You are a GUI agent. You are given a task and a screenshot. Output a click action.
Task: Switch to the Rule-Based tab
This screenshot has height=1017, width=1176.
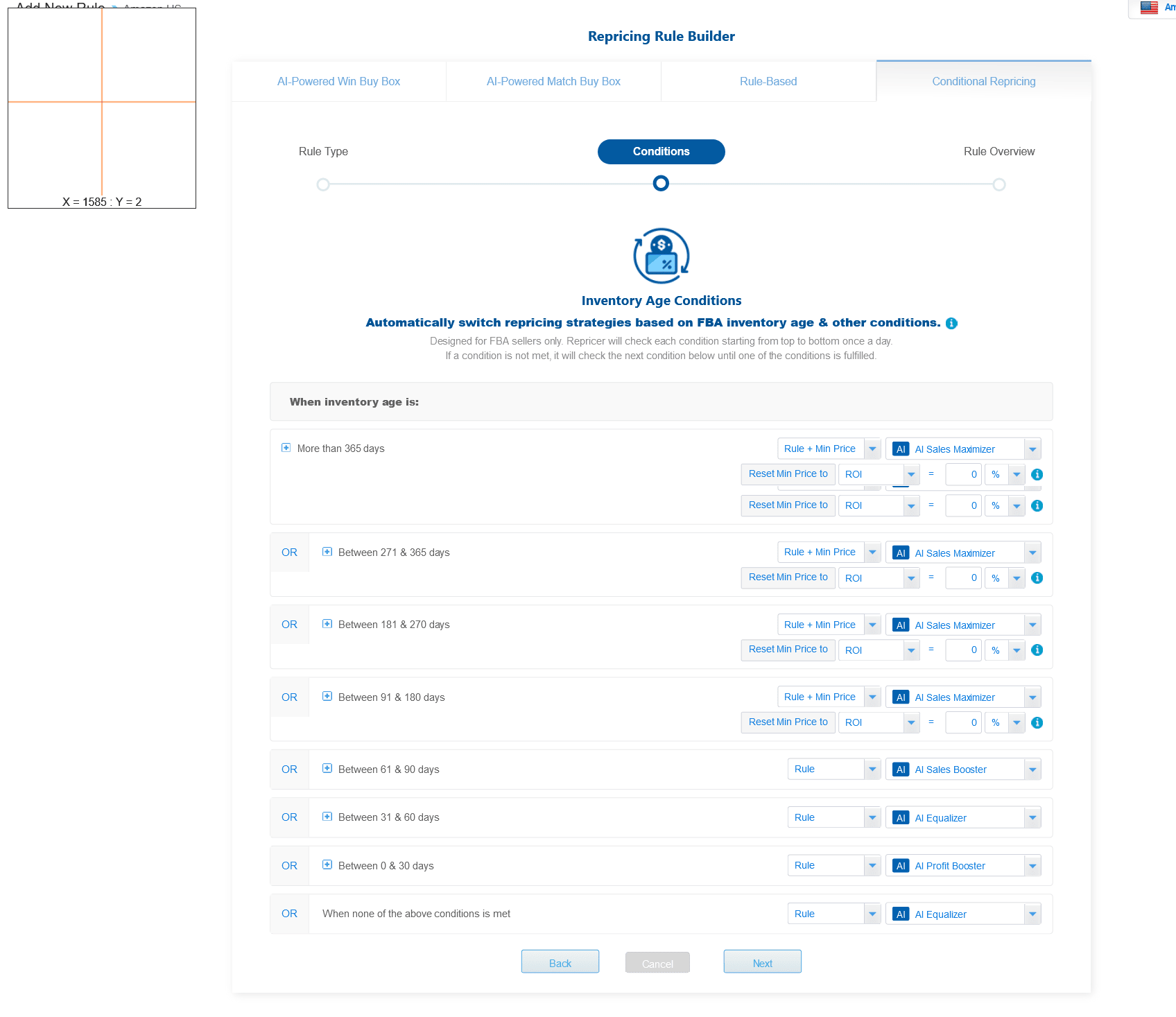[768, 81]
